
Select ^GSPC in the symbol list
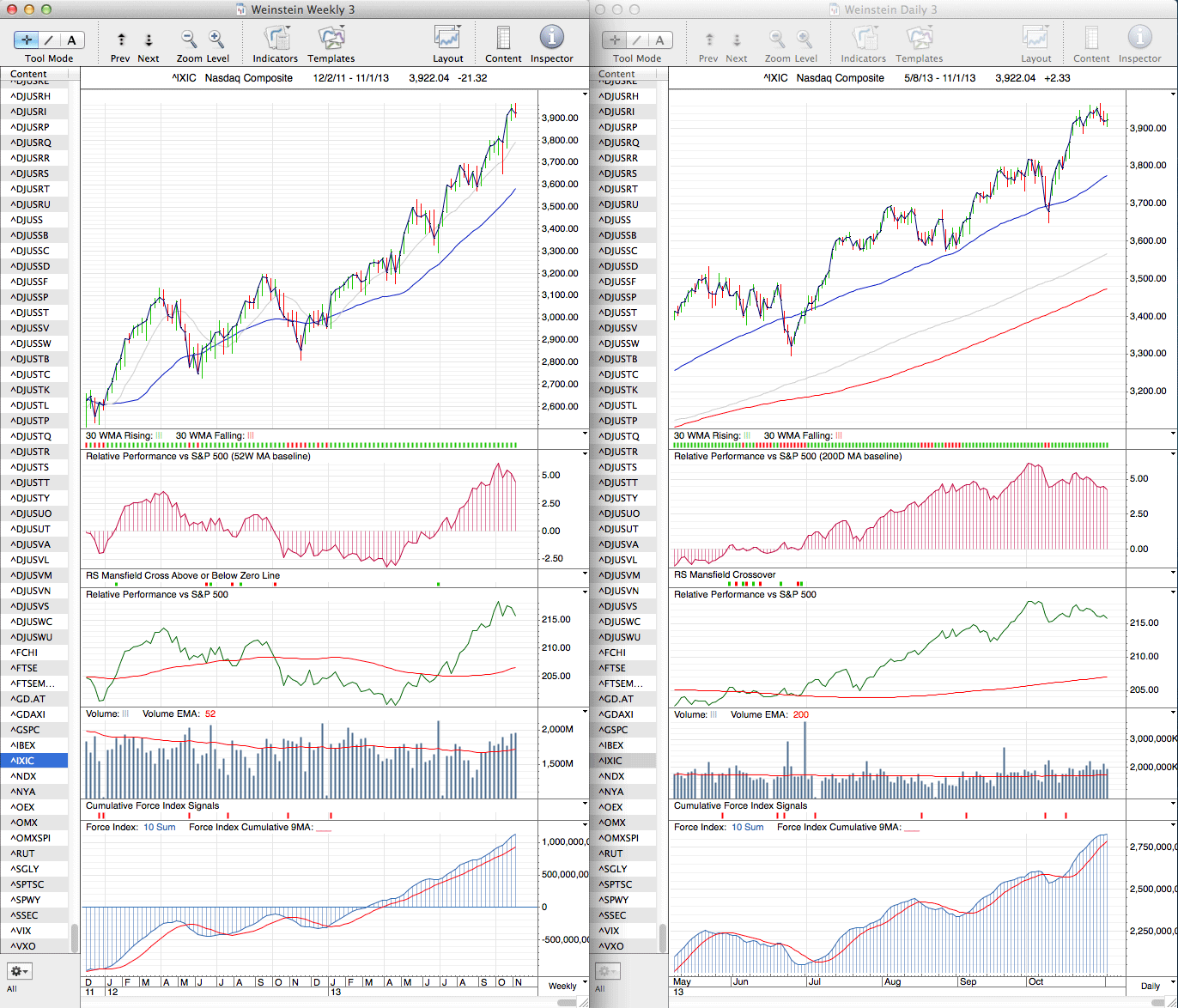26,730
